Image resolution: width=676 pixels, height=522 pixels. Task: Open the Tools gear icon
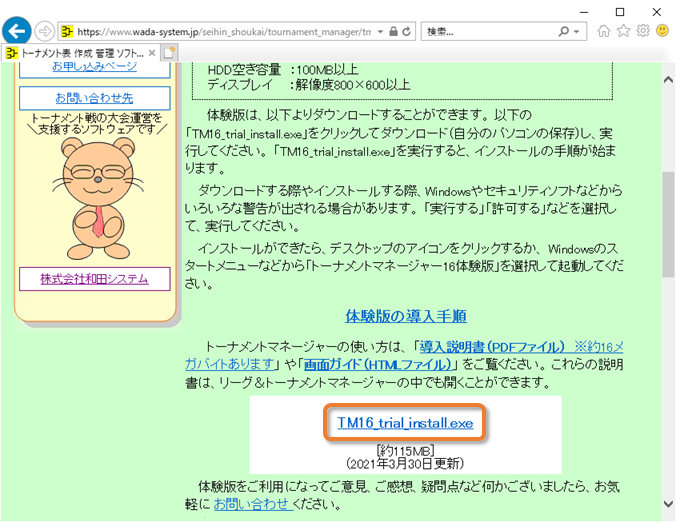(x=643, y=31)
